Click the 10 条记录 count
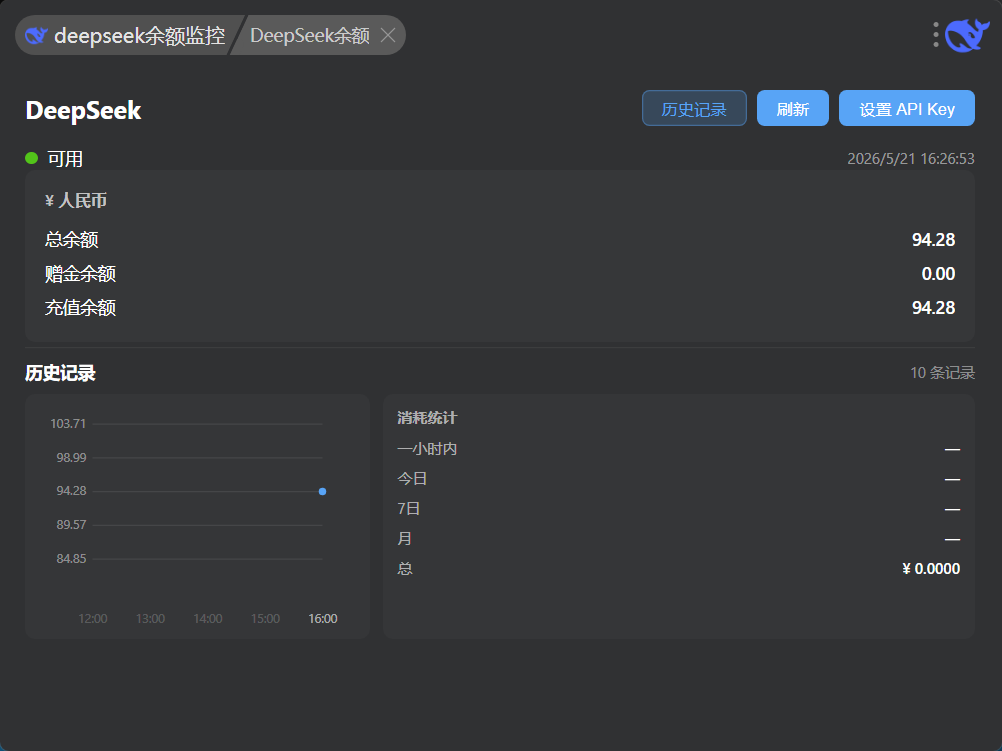 943,373
